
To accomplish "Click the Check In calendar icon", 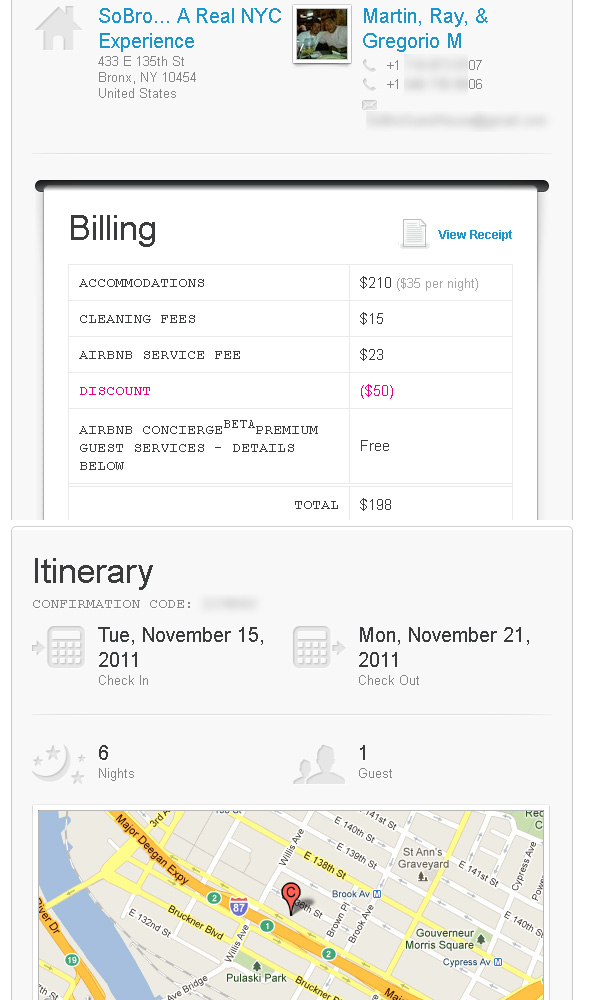I will (66, 647).
